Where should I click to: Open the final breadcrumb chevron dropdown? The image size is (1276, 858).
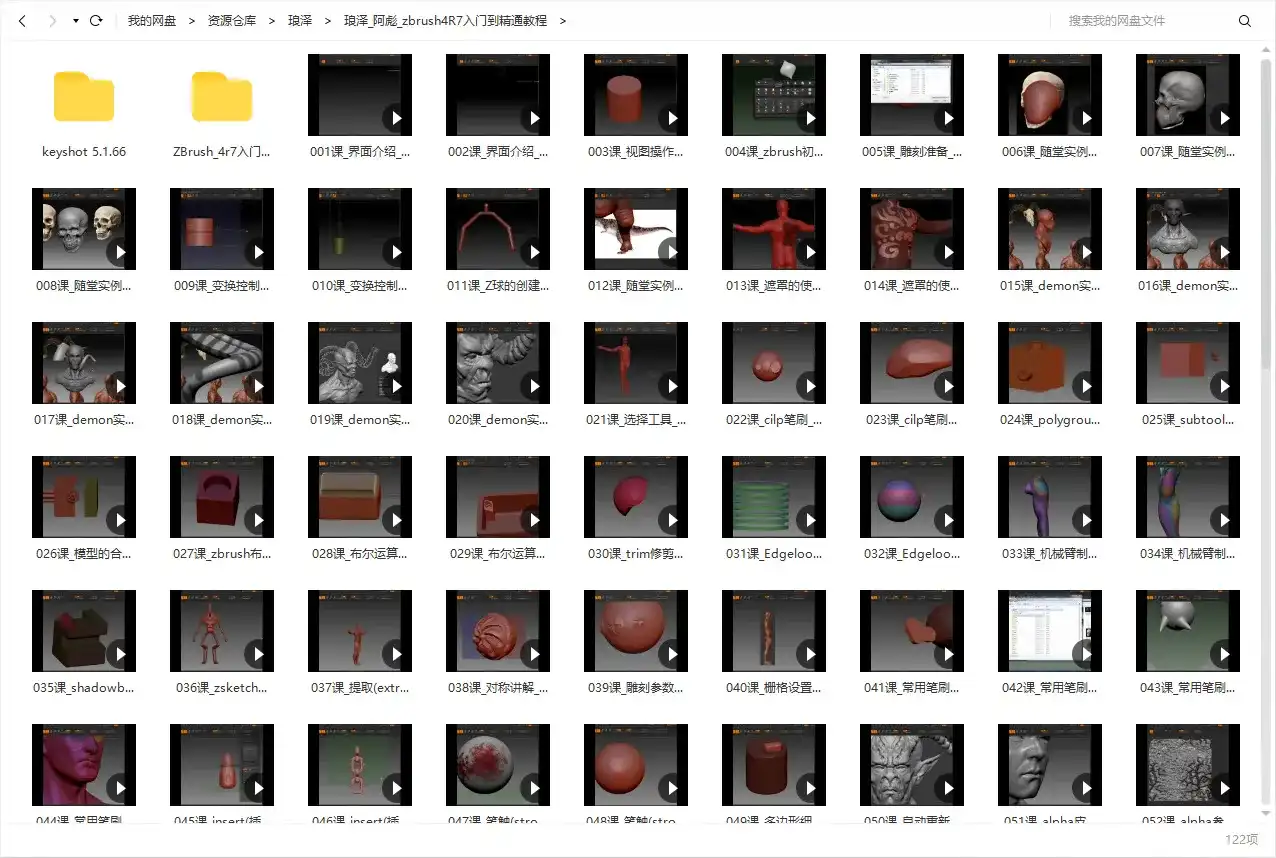(563, 20)
